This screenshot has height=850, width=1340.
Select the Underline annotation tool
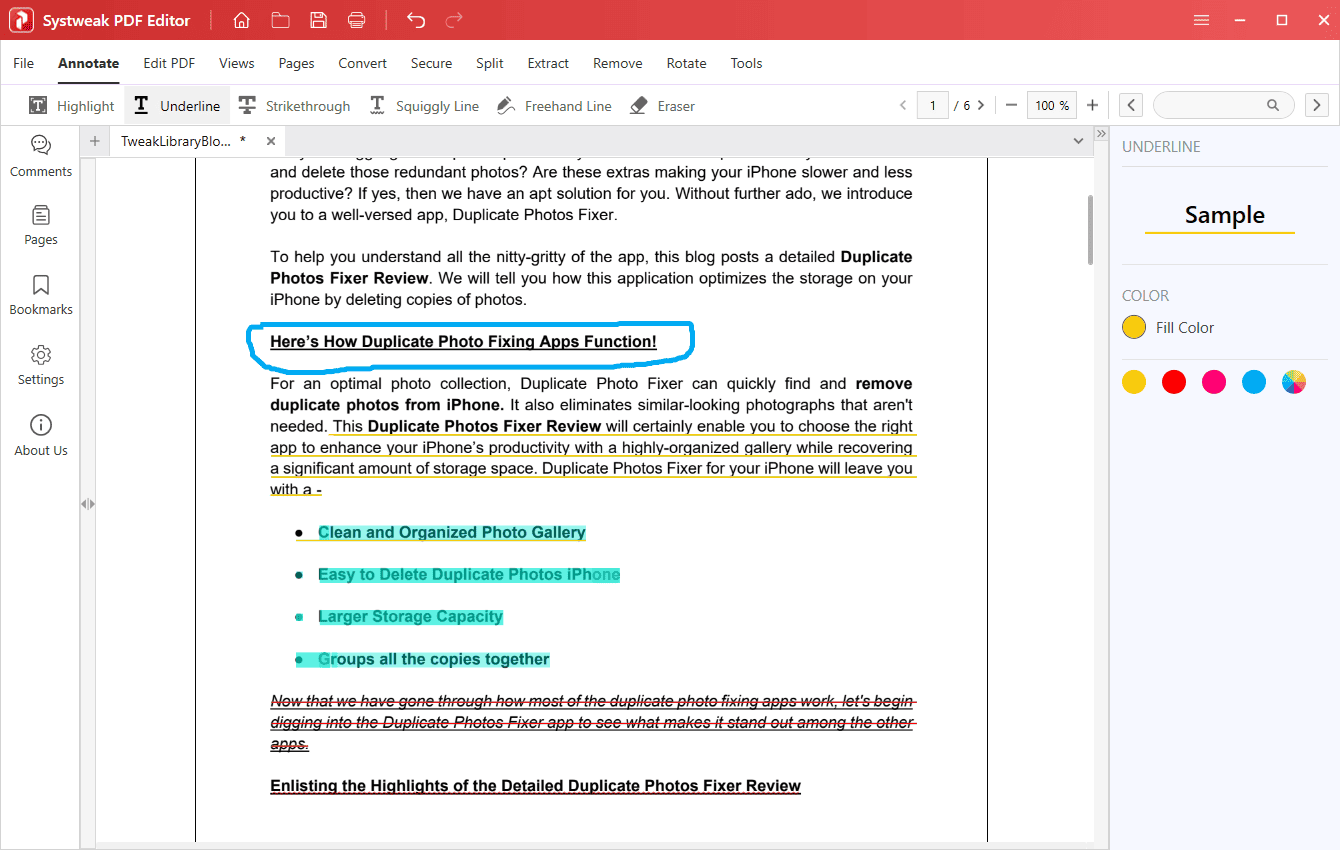[x=177, y=106]
